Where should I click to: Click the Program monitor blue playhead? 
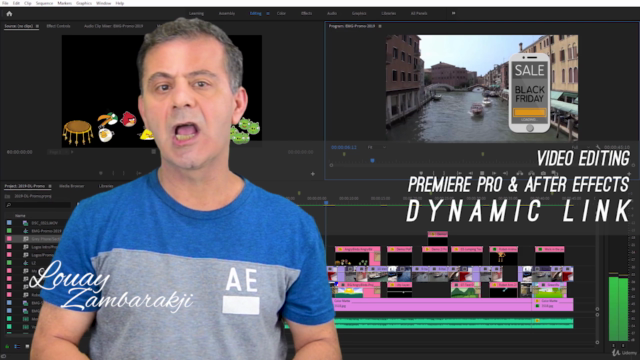pyautogui.click(x=372, y=161)
